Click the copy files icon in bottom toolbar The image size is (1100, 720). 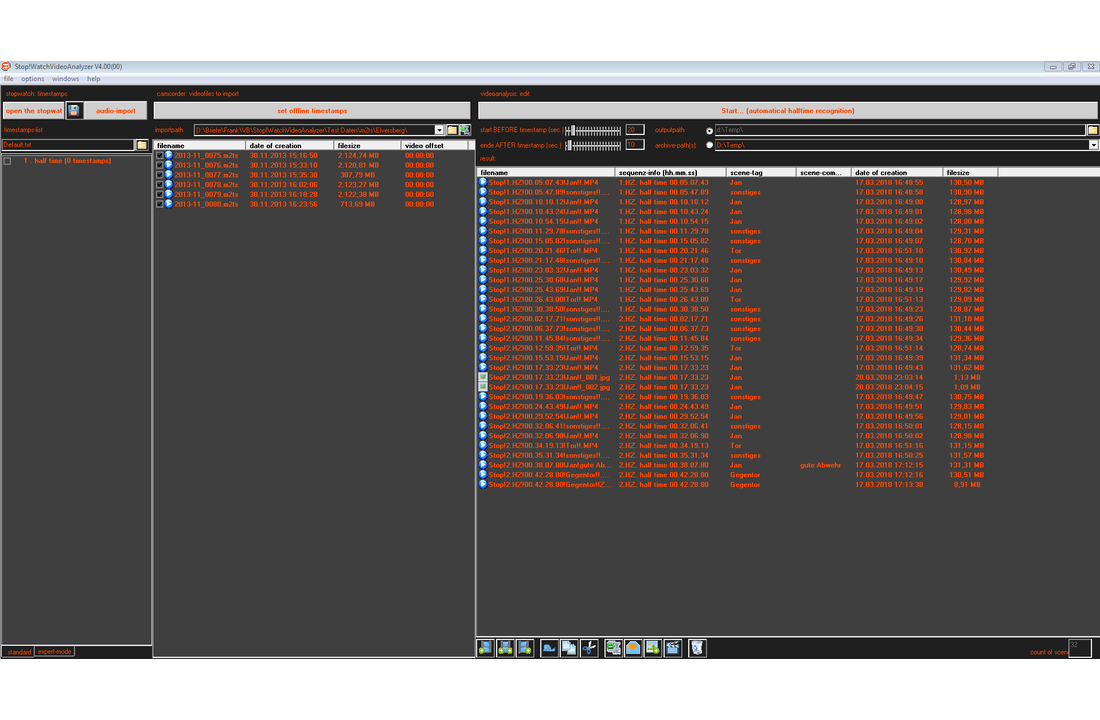pos(569,648)
